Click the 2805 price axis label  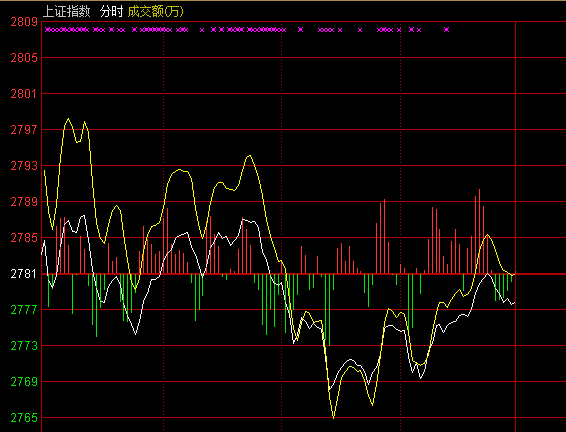click(24, 58)
